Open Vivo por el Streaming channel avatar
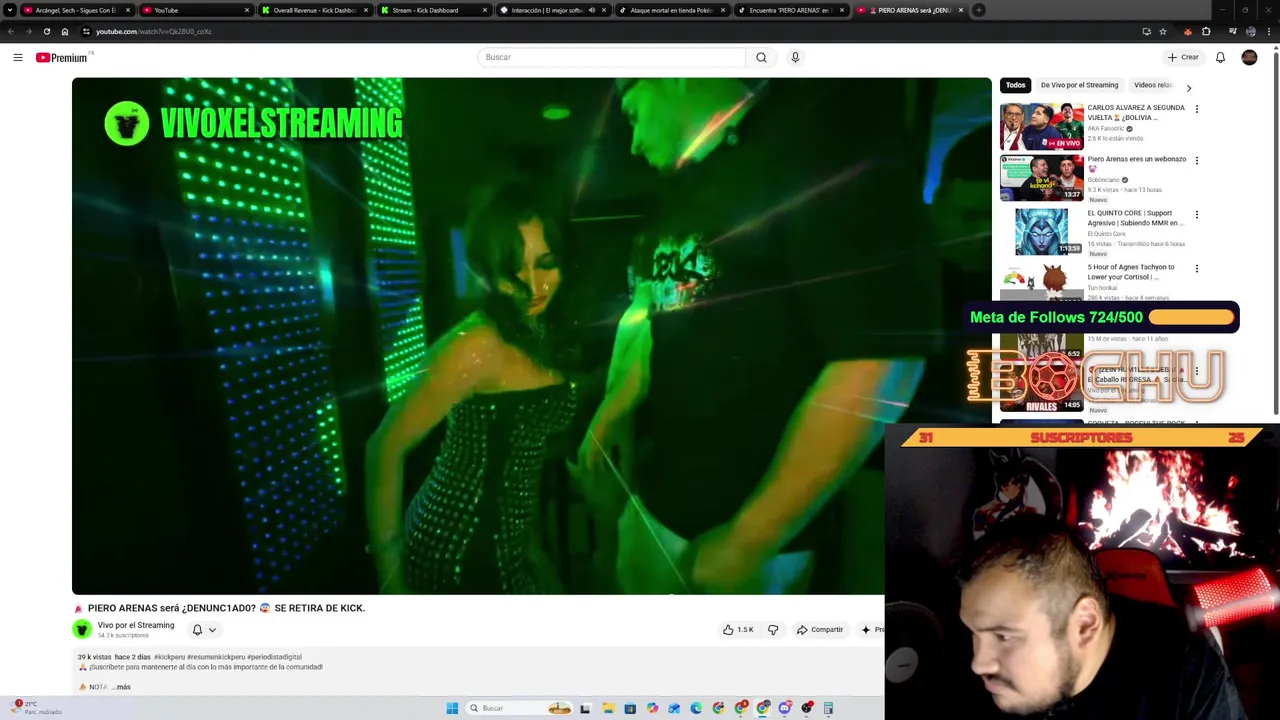Screen dimensions: 1280x720 (82, 629)
